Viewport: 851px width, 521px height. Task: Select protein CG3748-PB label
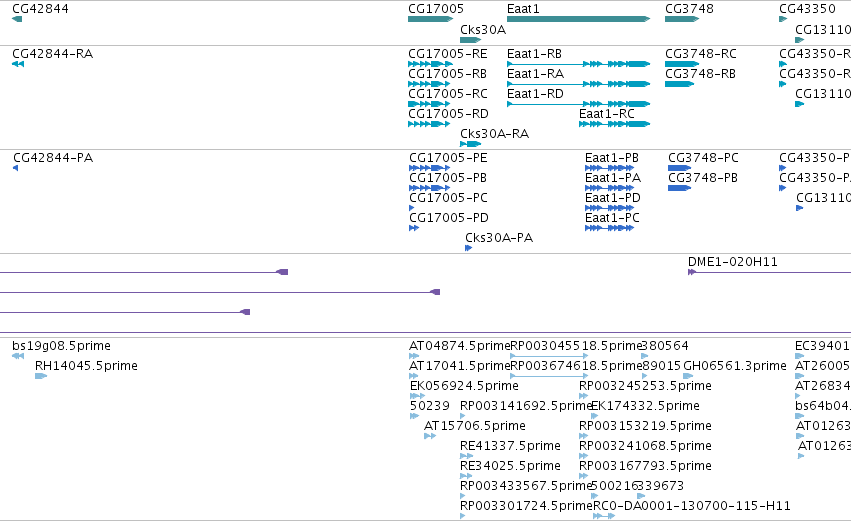click(703, 178)
